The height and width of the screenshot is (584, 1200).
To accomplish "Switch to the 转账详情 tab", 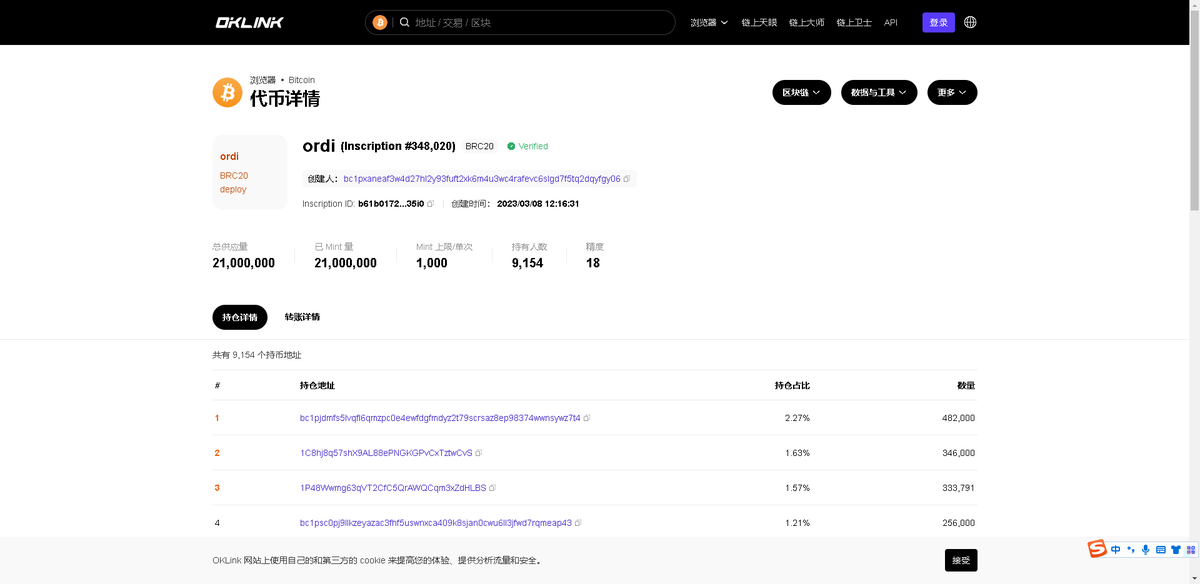I will click(x=302, y=317).
